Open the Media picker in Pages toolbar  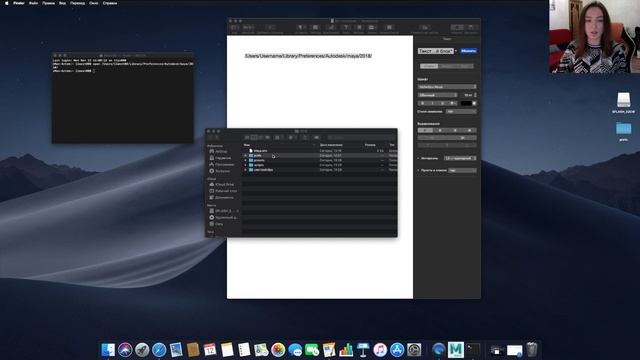[371, 27]
